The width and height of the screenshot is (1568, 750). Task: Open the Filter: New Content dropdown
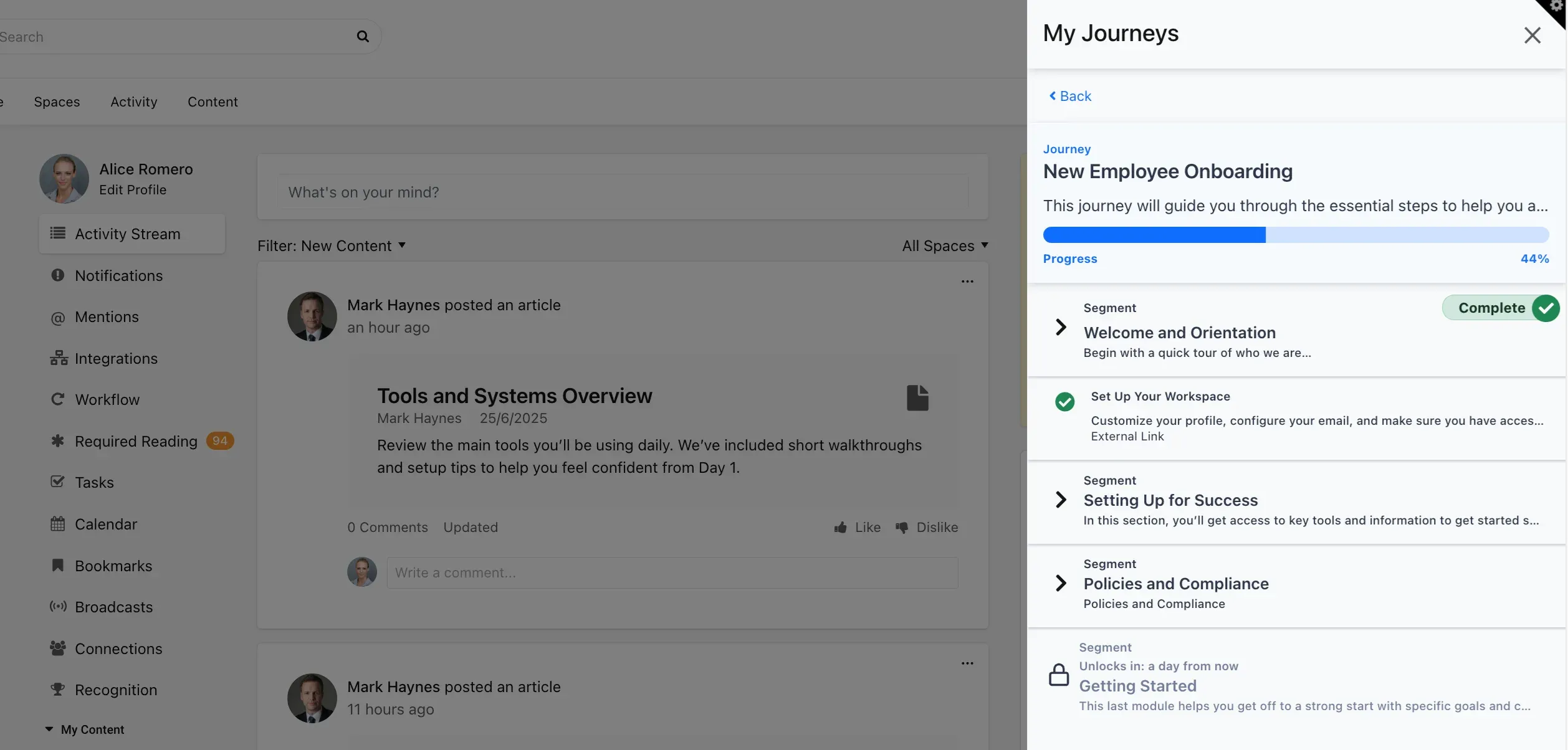pos(332,245)
